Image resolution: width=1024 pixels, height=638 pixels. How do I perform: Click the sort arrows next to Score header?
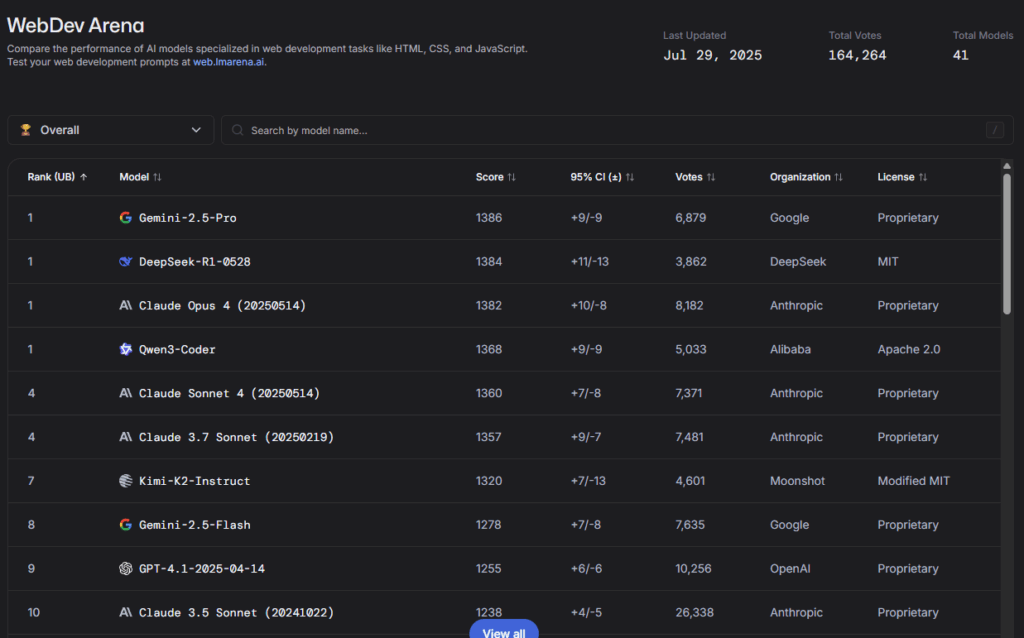coord(511,177)
